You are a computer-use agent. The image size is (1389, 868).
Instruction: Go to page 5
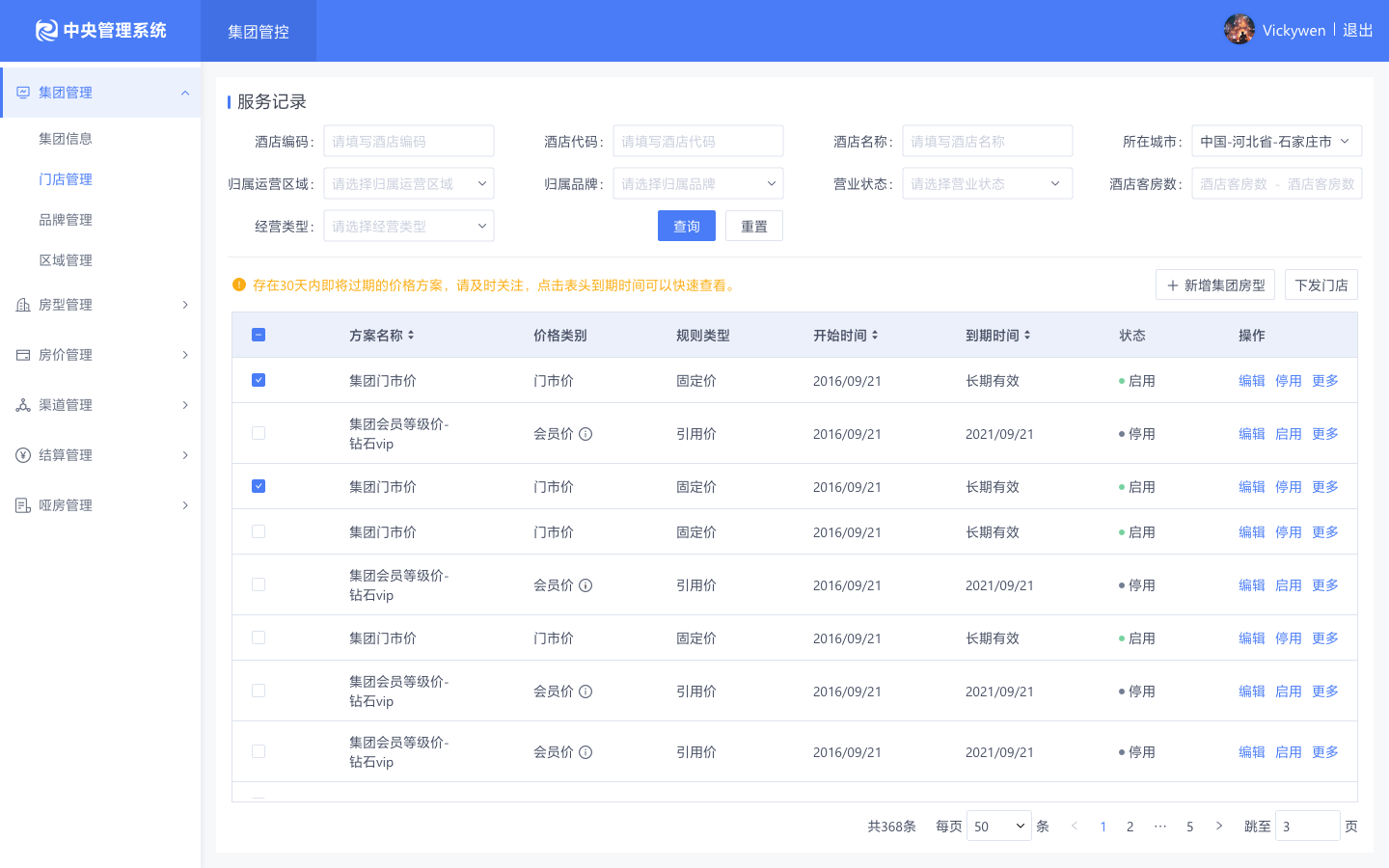click(1190, 827)
